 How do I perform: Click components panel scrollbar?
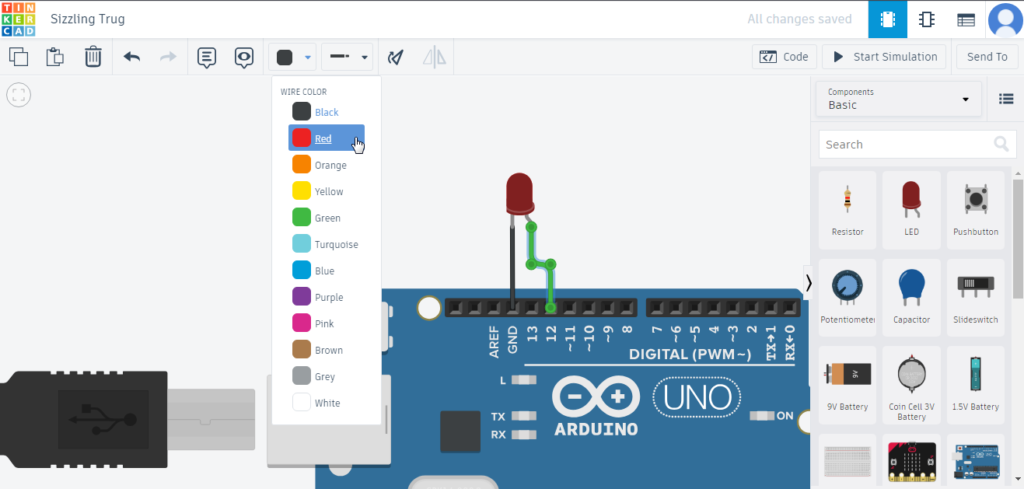[1017, 238]
